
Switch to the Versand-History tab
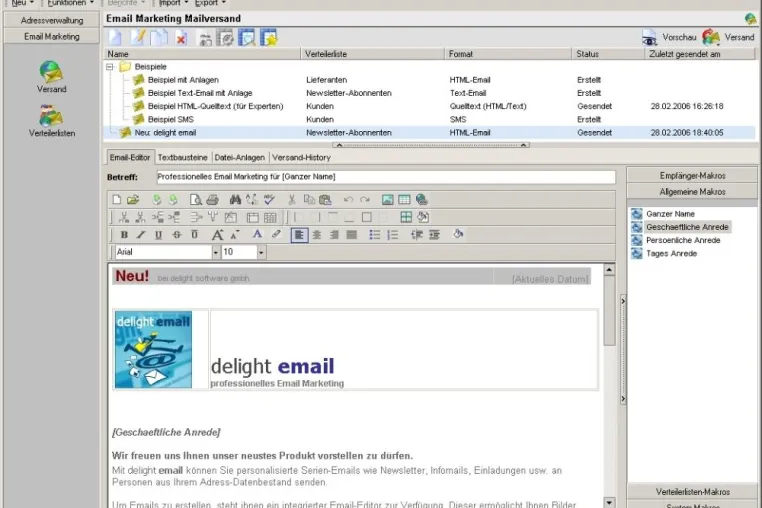pyautogui.click(x=301, y=158)
